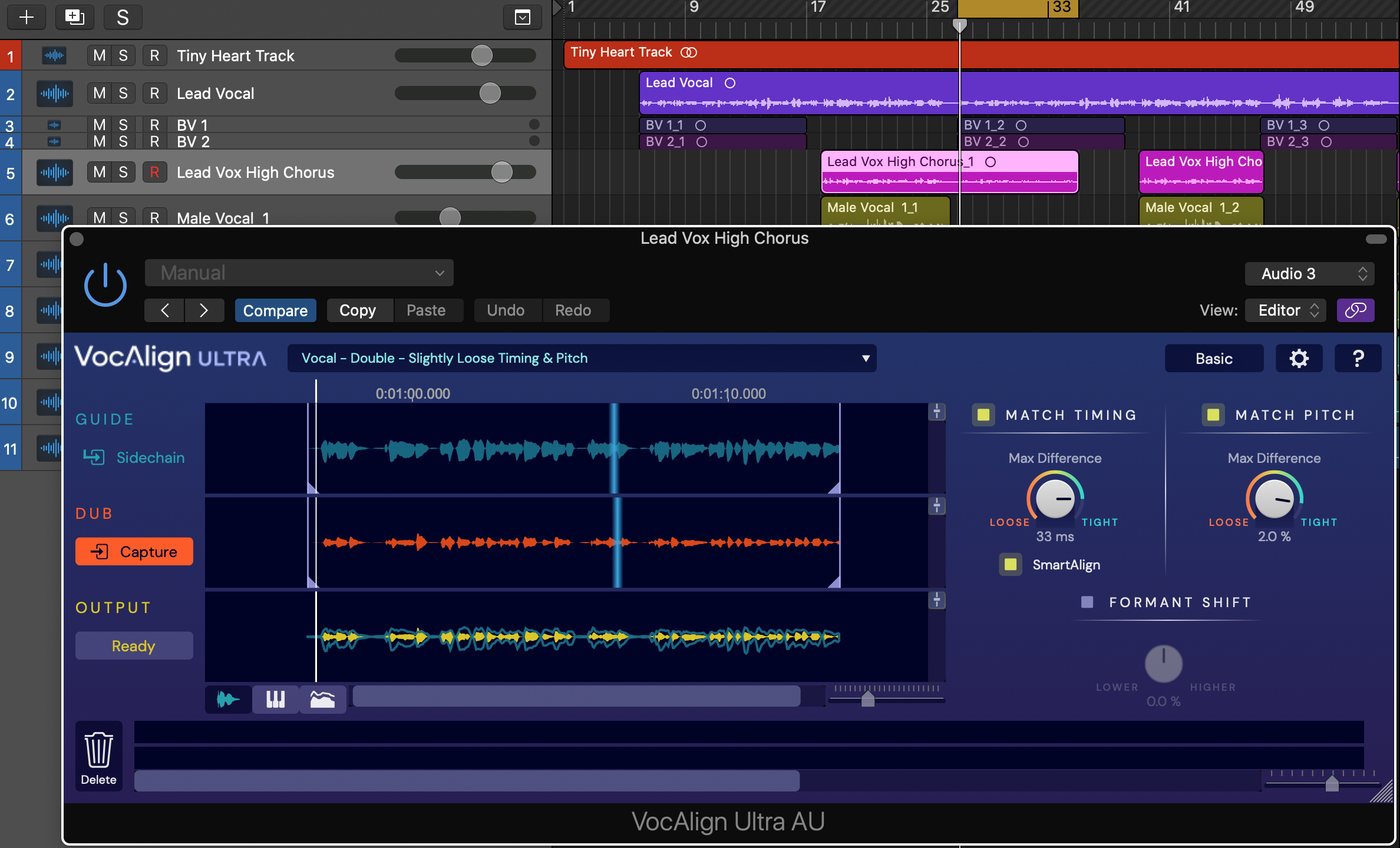Click the Delete trash can icon
The width and height of the screenshot is (1400, 848).
tap(98, 750)
